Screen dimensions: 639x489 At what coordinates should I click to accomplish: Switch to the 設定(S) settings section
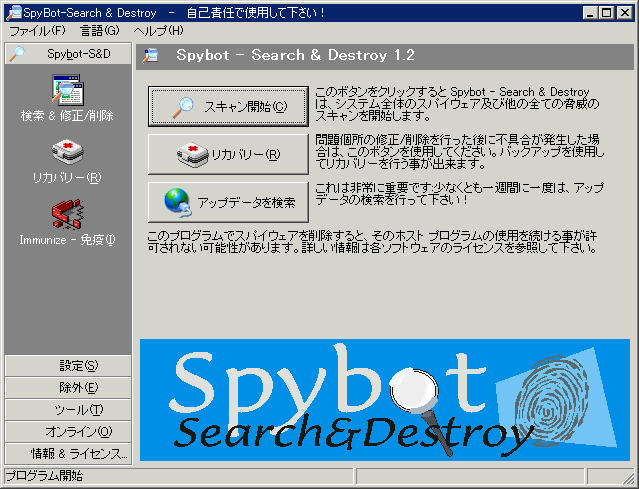pyautogui.click(x=68, y=366)
